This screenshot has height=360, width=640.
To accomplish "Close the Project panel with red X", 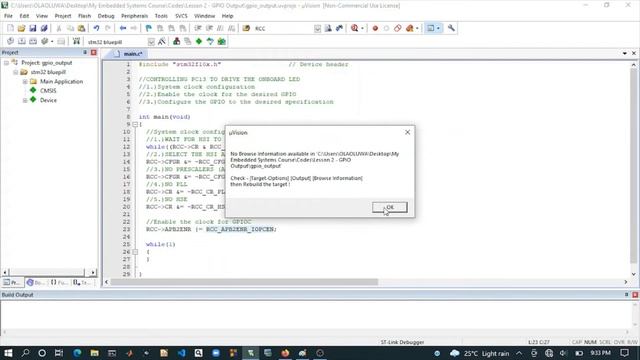I will tap(93, 53).
